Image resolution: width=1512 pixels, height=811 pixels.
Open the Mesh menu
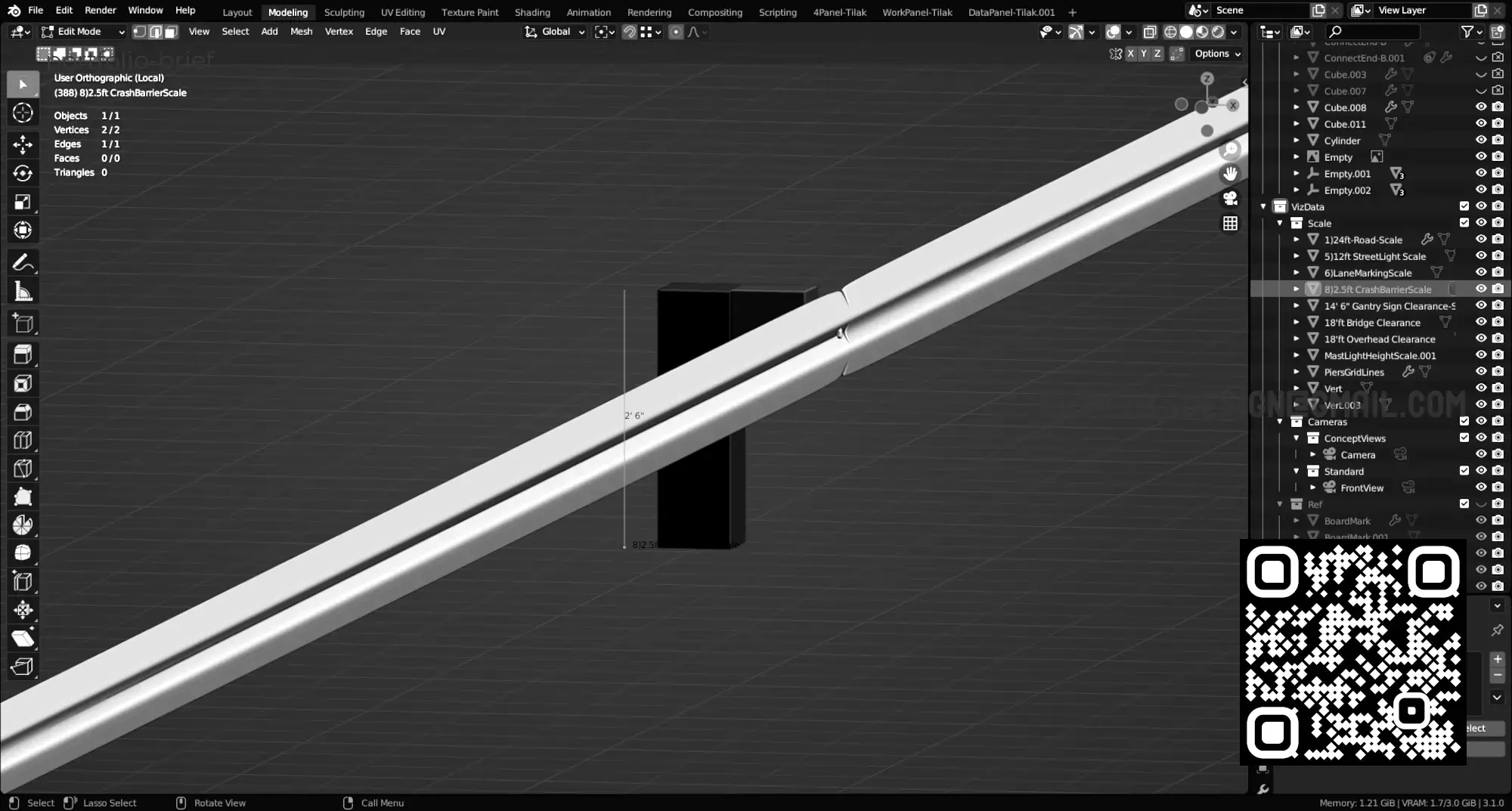pos(301,32)
